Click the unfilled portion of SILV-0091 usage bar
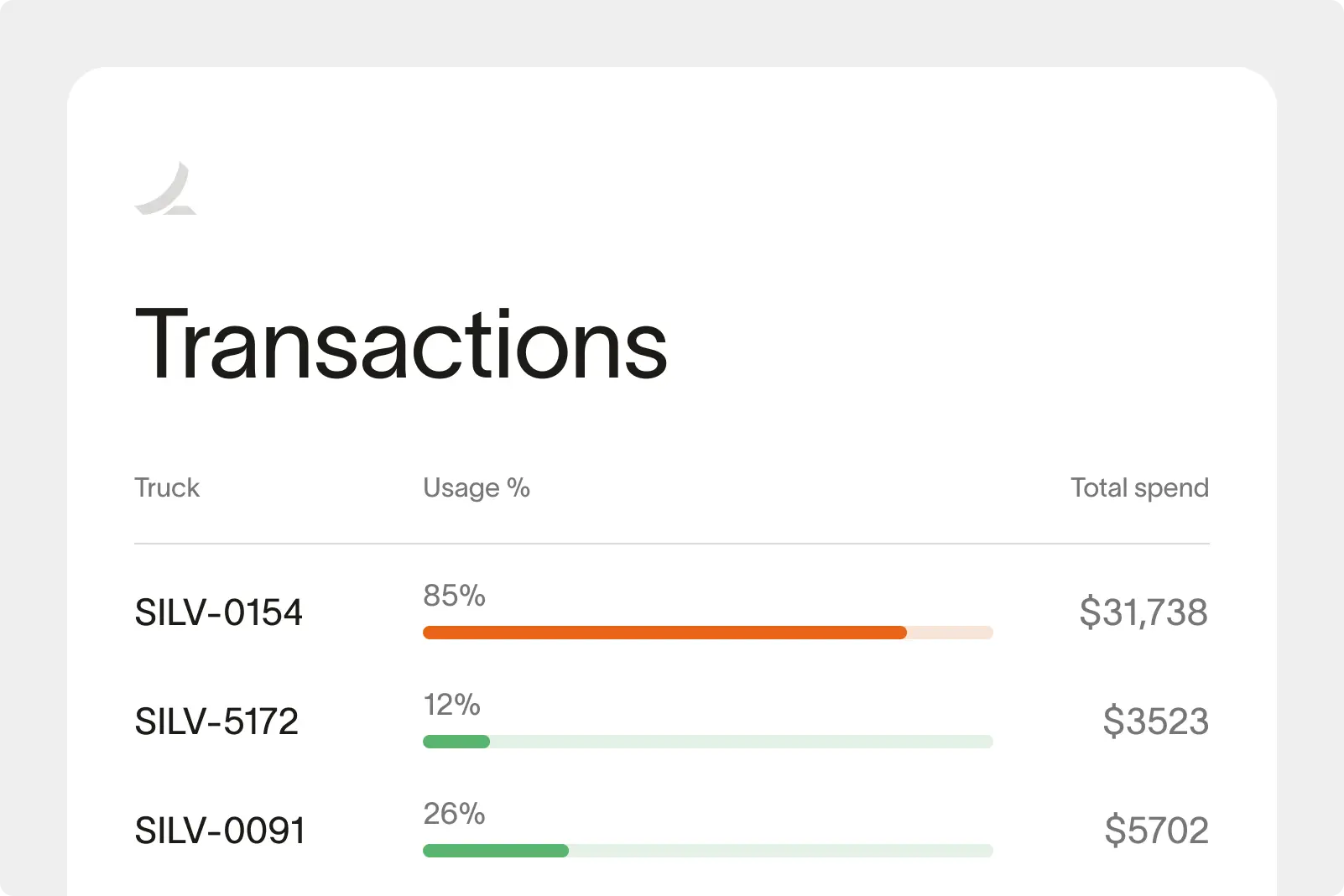Screen dimensions: 1344x896 point(780,851)
